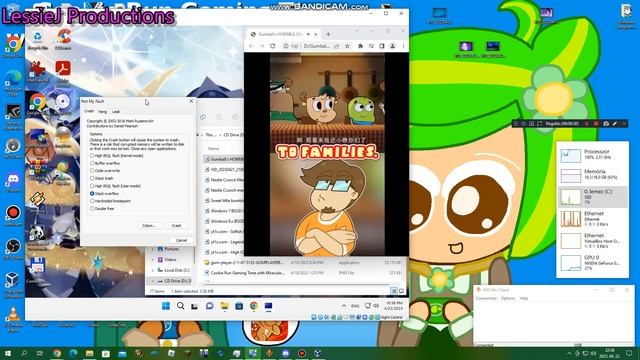Open Chrome on the host taskbar
640x360 pixels.
[x=57, y=353]
